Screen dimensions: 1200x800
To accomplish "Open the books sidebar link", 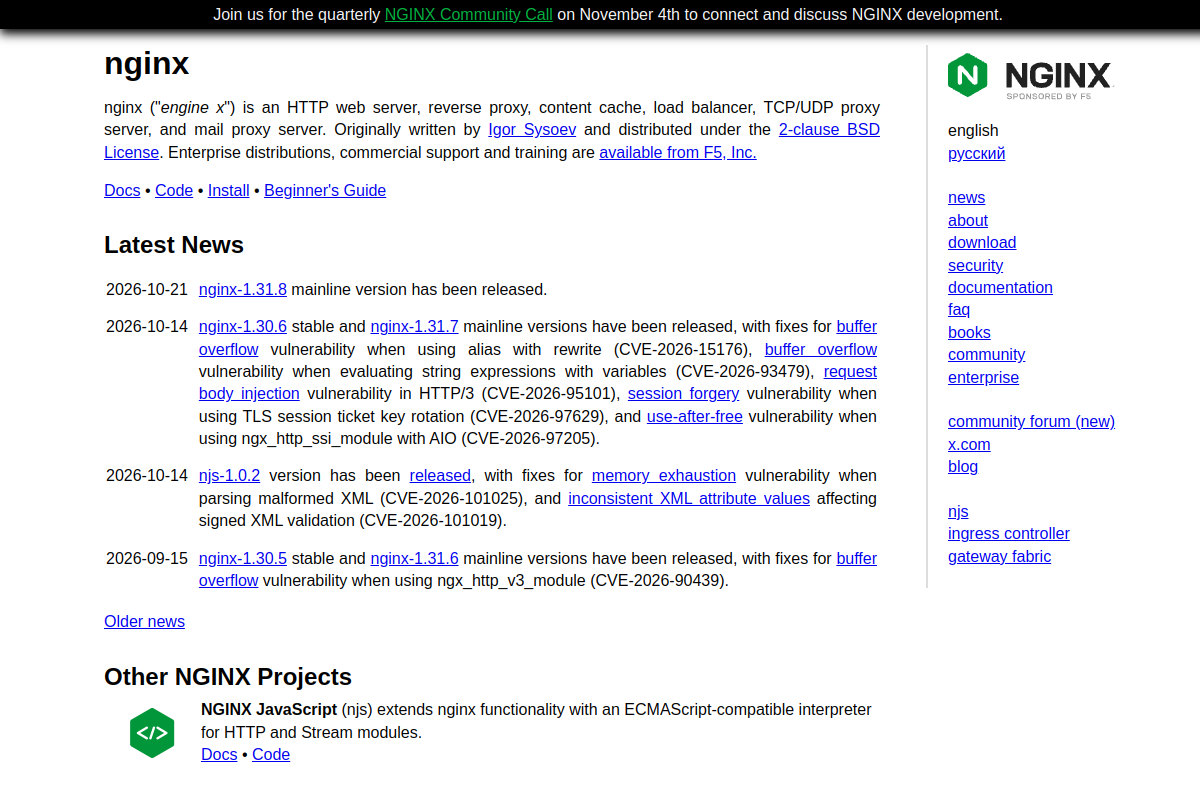I will 969,332.
